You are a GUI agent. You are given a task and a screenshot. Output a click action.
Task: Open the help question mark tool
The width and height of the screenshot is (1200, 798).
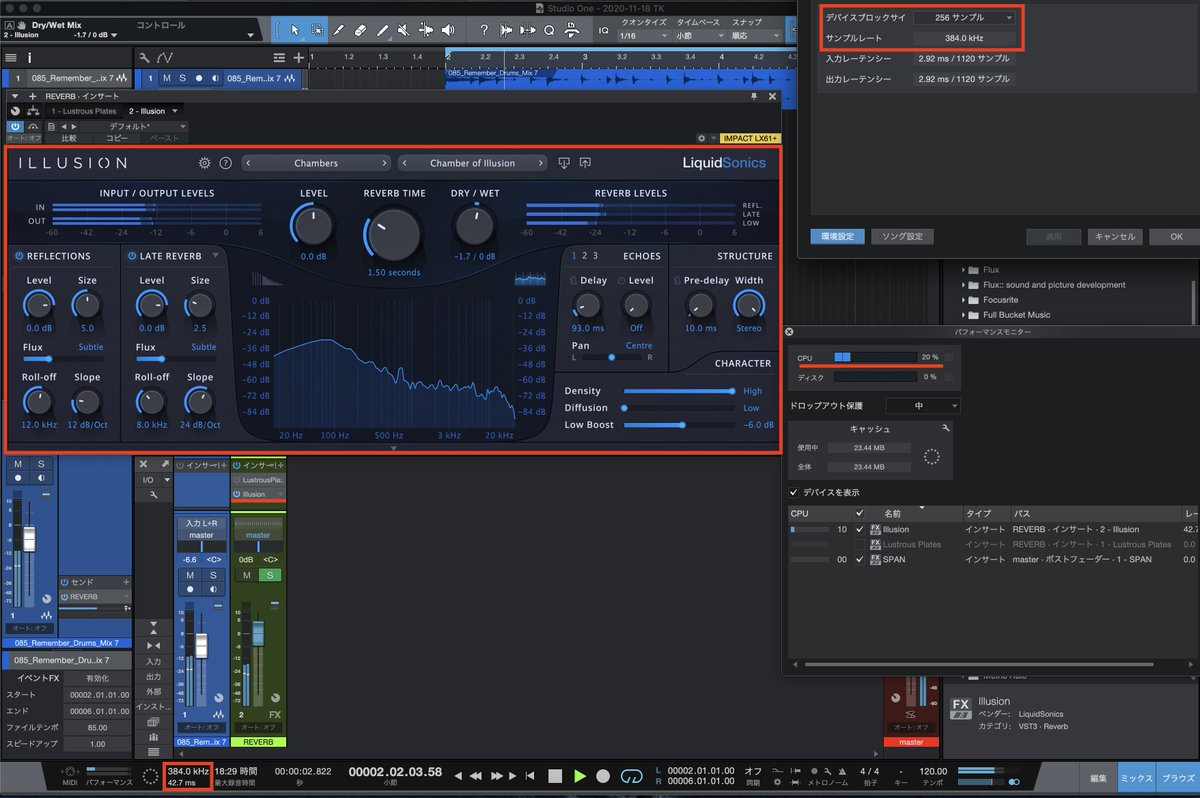484,30
